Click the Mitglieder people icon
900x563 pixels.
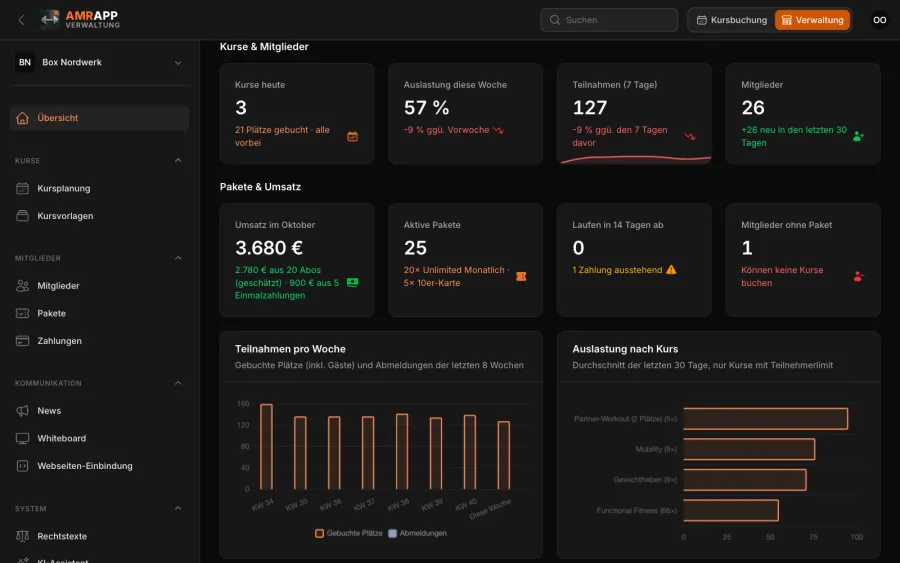[22, 286]
